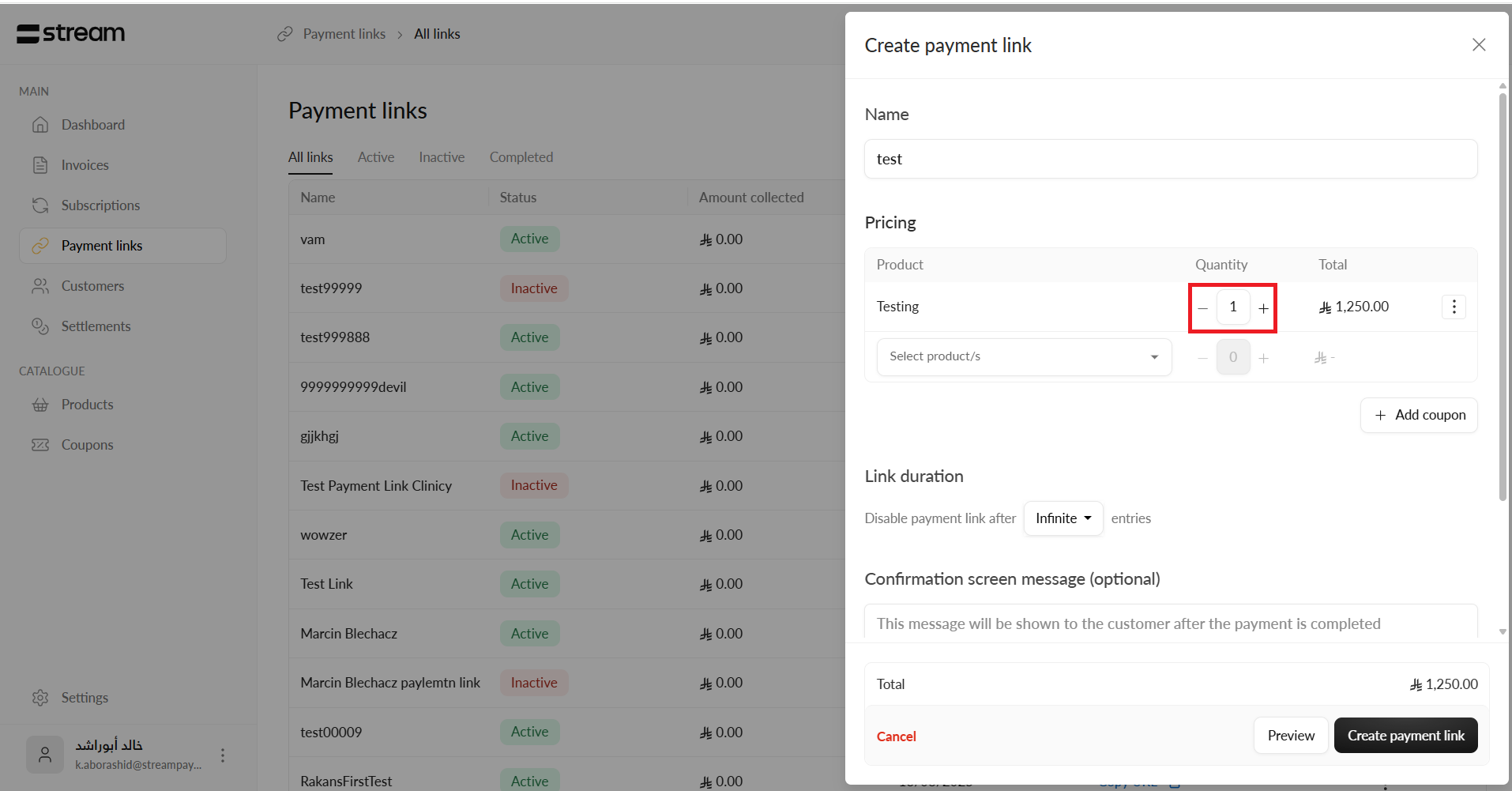Open the Infinite entries dropdown
Viewport: 1512px width, 791px height.
pos(1063,518)
